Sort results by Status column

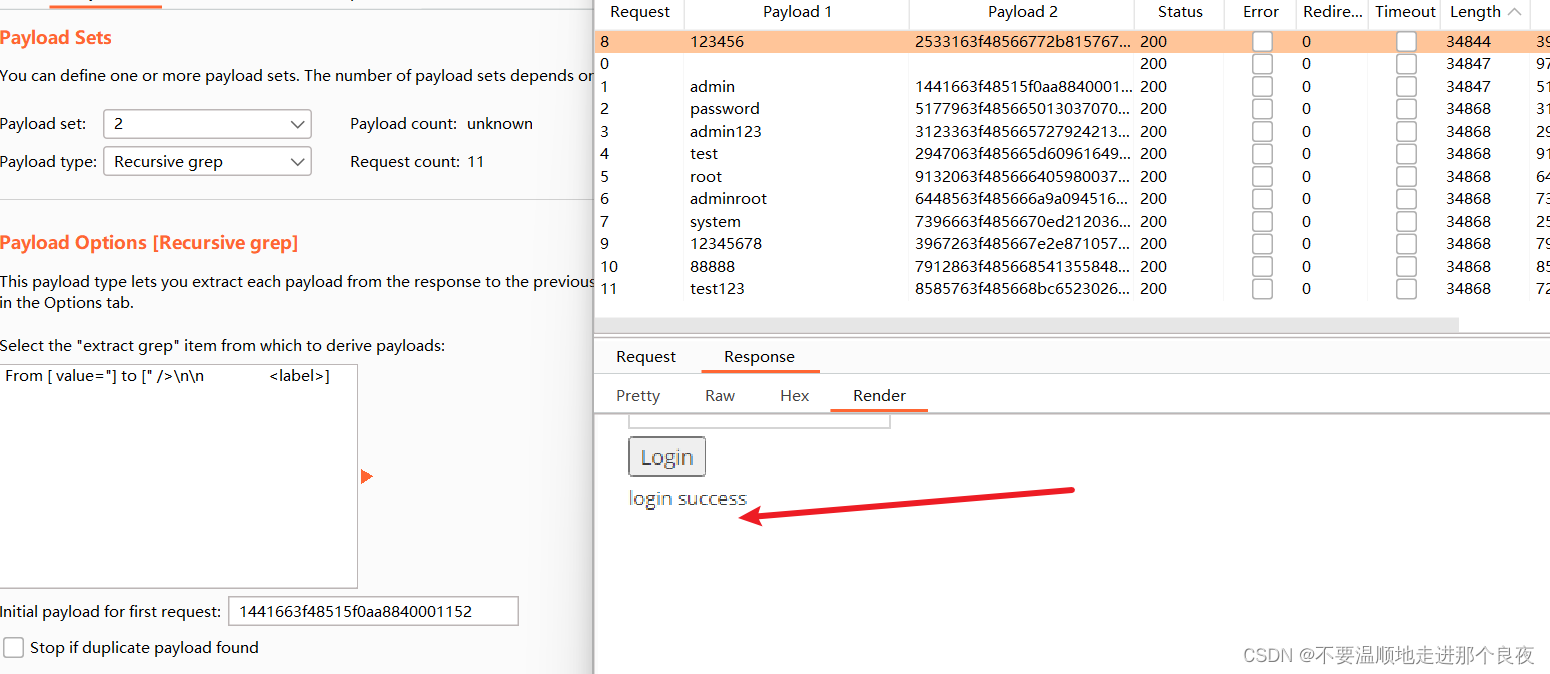pos(1180,12)
